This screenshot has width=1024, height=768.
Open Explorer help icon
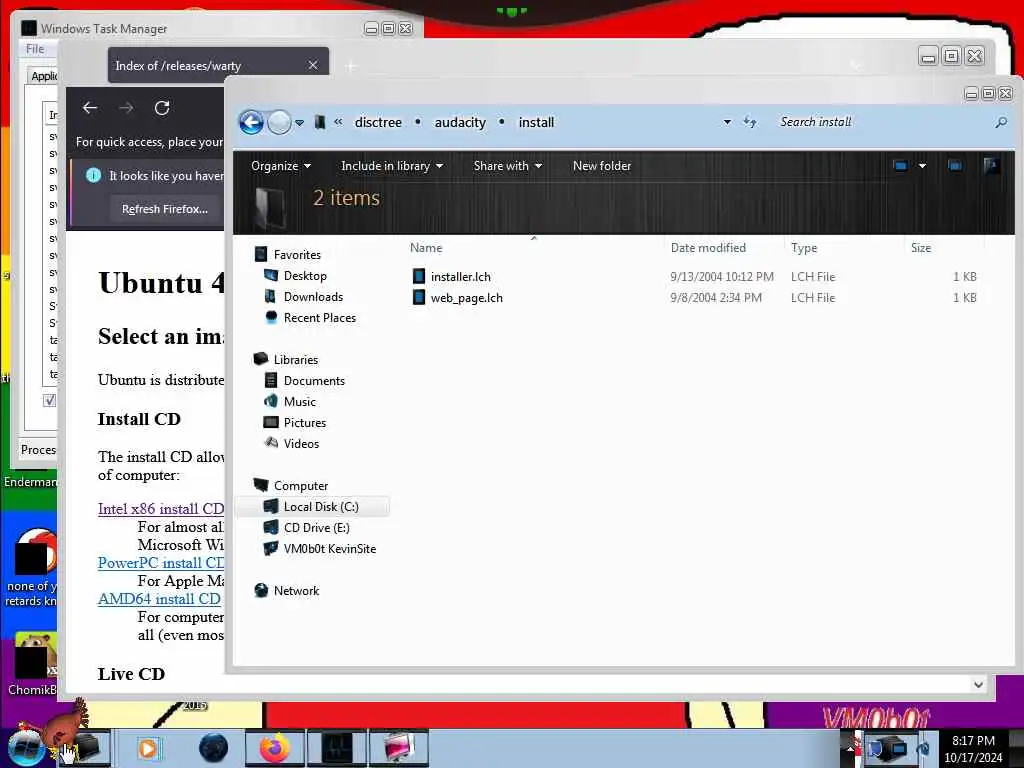[992, 166]
